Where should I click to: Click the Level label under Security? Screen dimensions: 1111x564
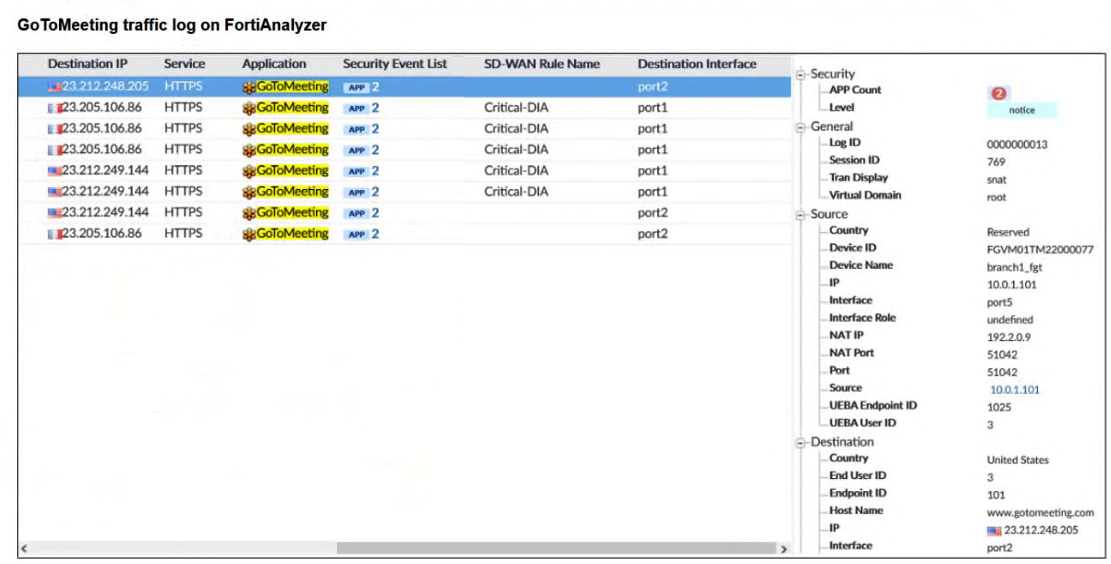(841, 108)
